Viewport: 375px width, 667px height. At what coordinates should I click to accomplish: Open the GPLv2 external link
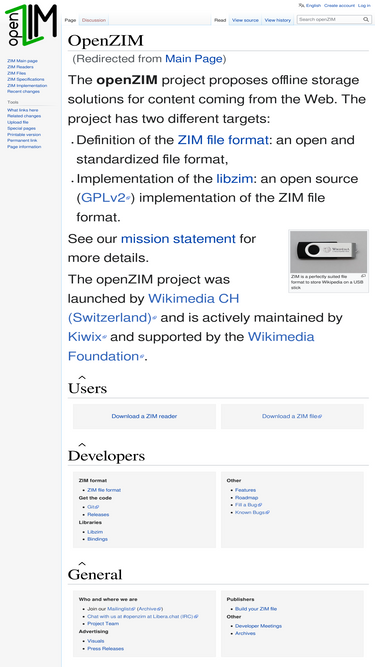tap(105, 198)
